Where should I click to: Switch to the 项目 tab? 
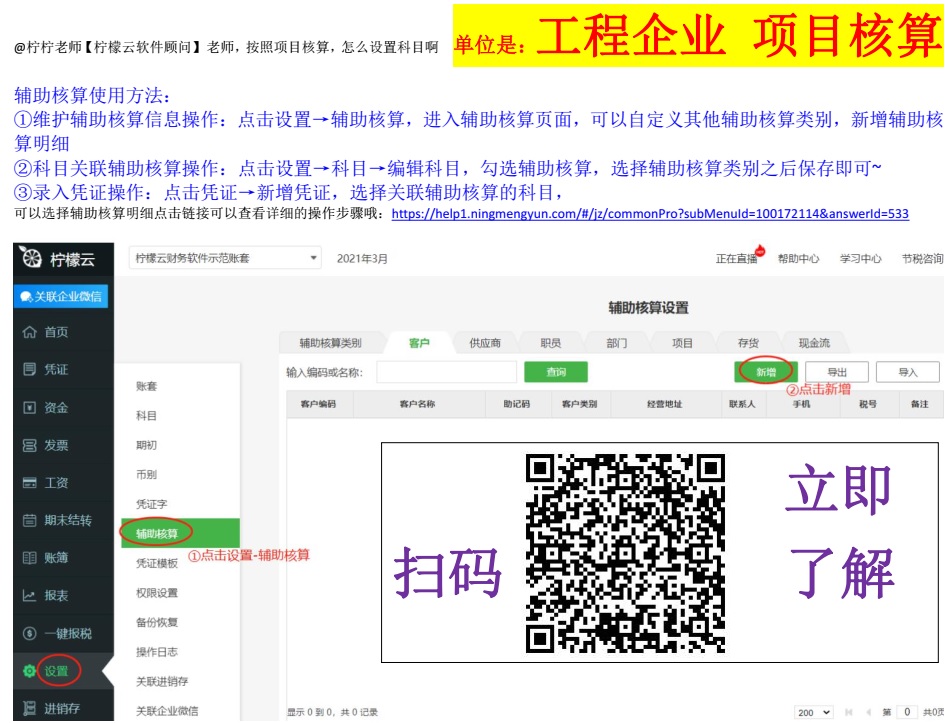pyautogui.click(x=682, y=343)
